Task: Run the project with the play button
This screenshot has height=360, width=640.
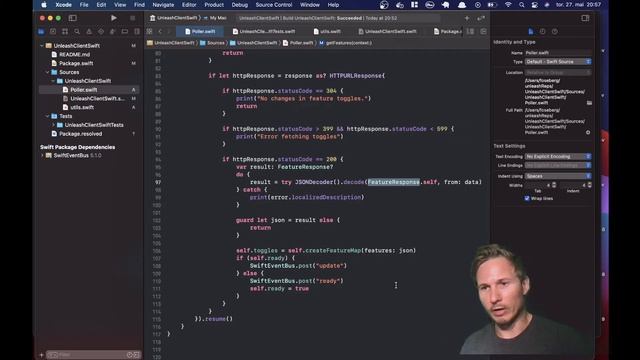Action: pyautogui.click(x=113, y=18)
